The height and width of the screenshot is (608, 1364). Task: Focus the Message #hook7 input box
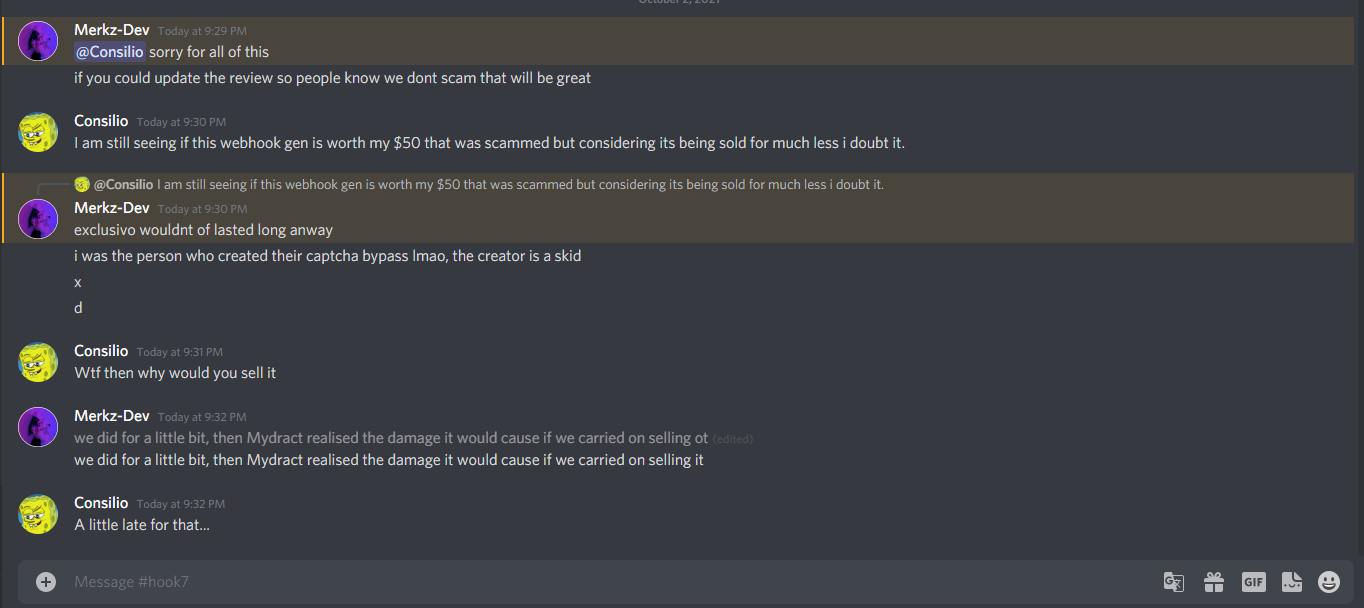[x=610, y=582]
